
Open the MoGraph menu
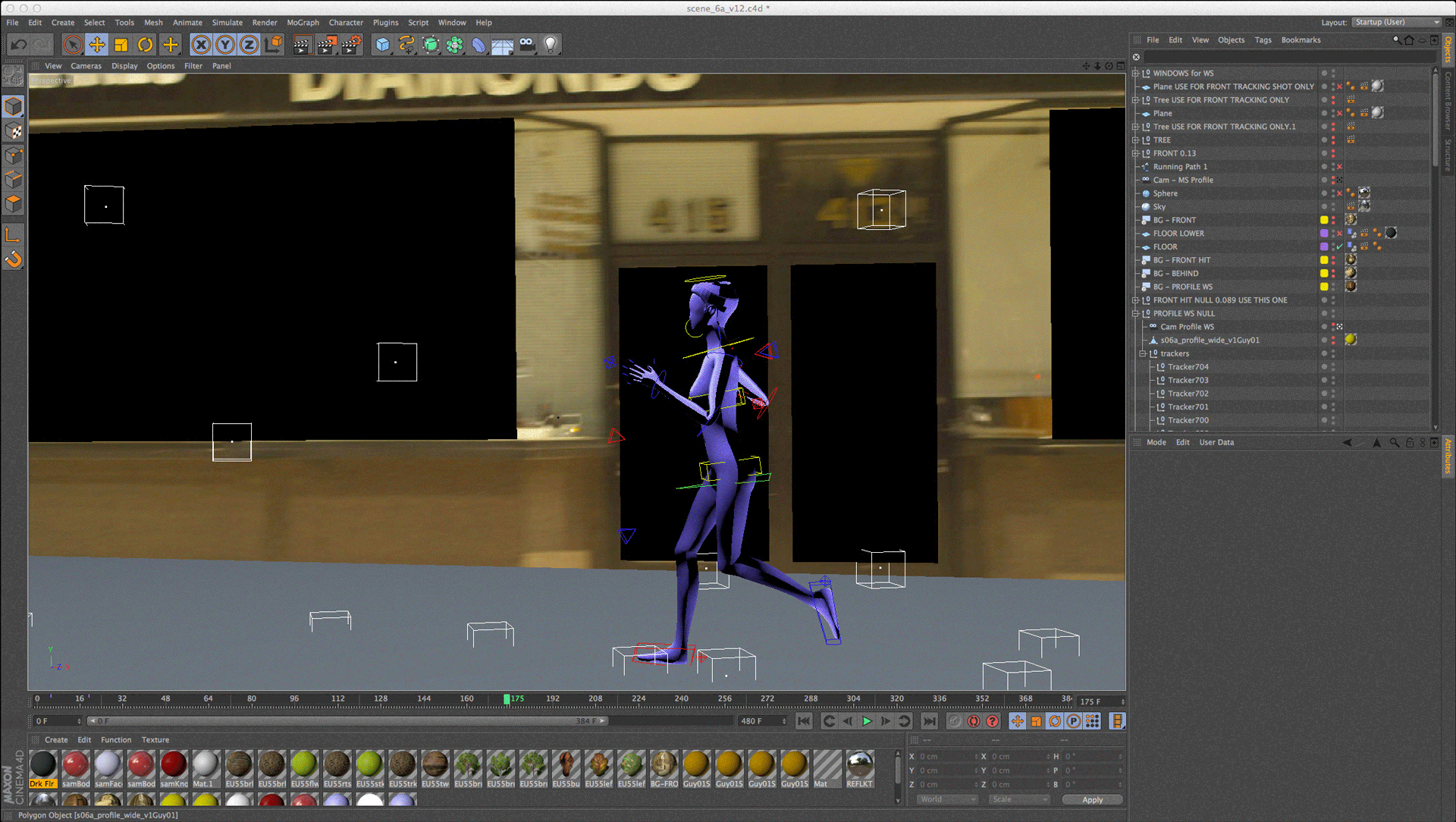[303, 23]
